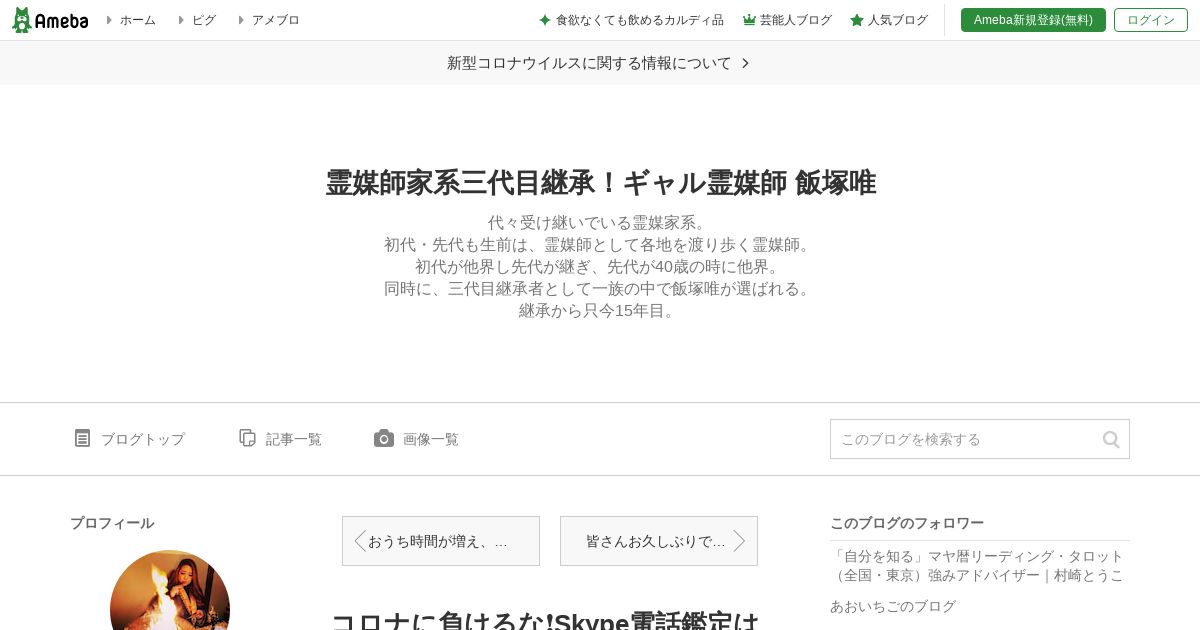Click the triangle arrow before アメブロ

[x=242, y=20]
